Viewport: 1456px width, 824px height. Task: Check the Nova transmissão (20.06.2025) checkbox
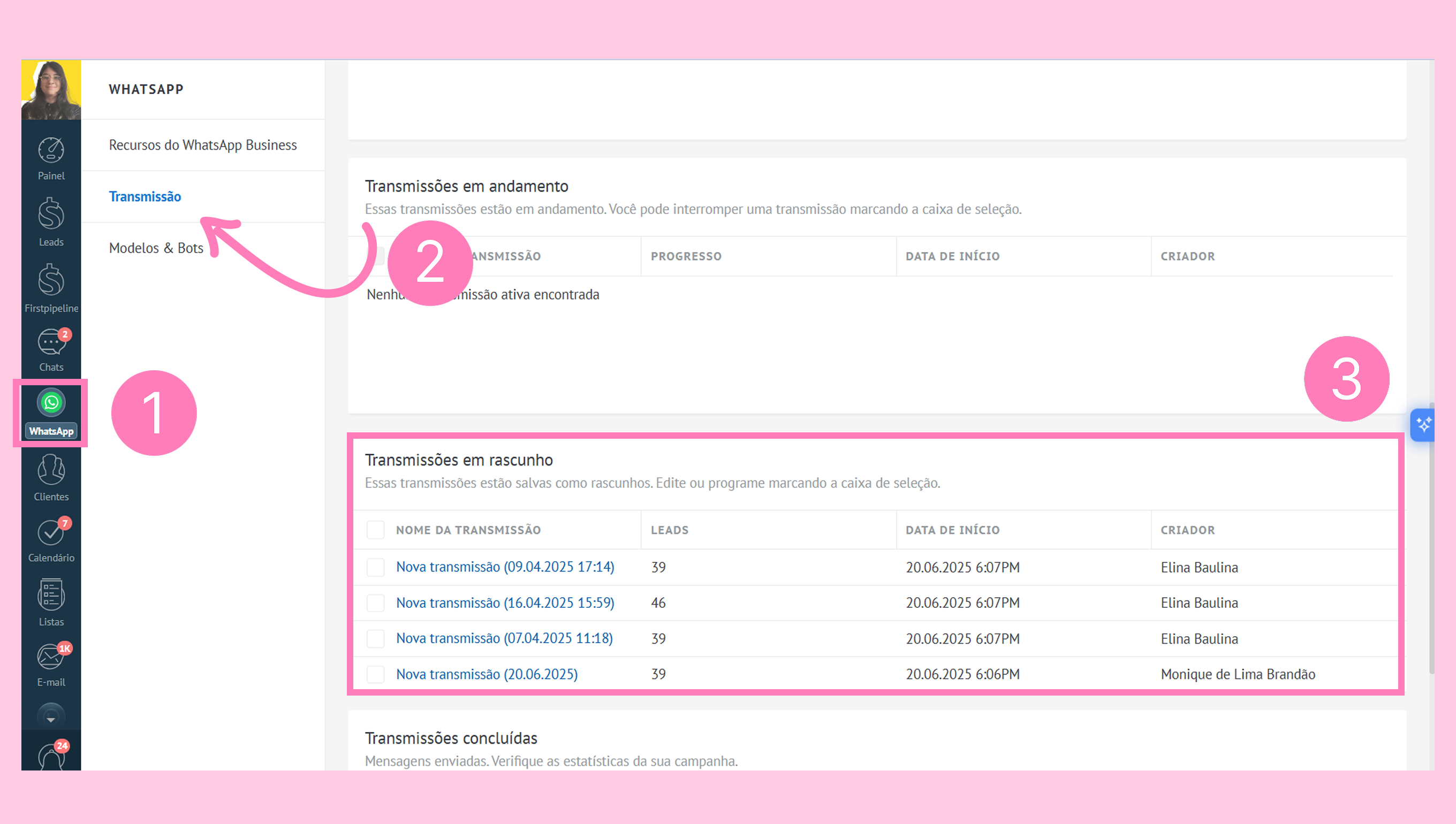pos(375,674)
